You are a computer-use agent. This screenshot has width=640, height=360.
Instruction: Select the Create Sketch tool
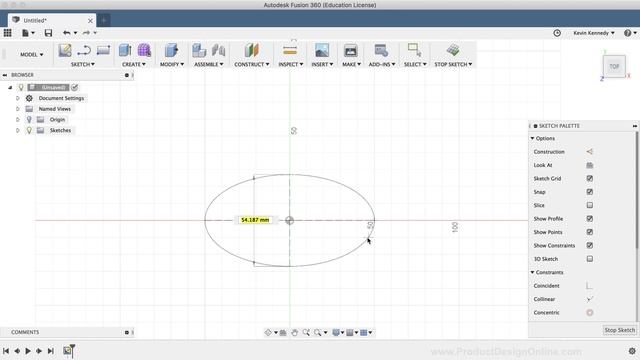tap(65, 50)
